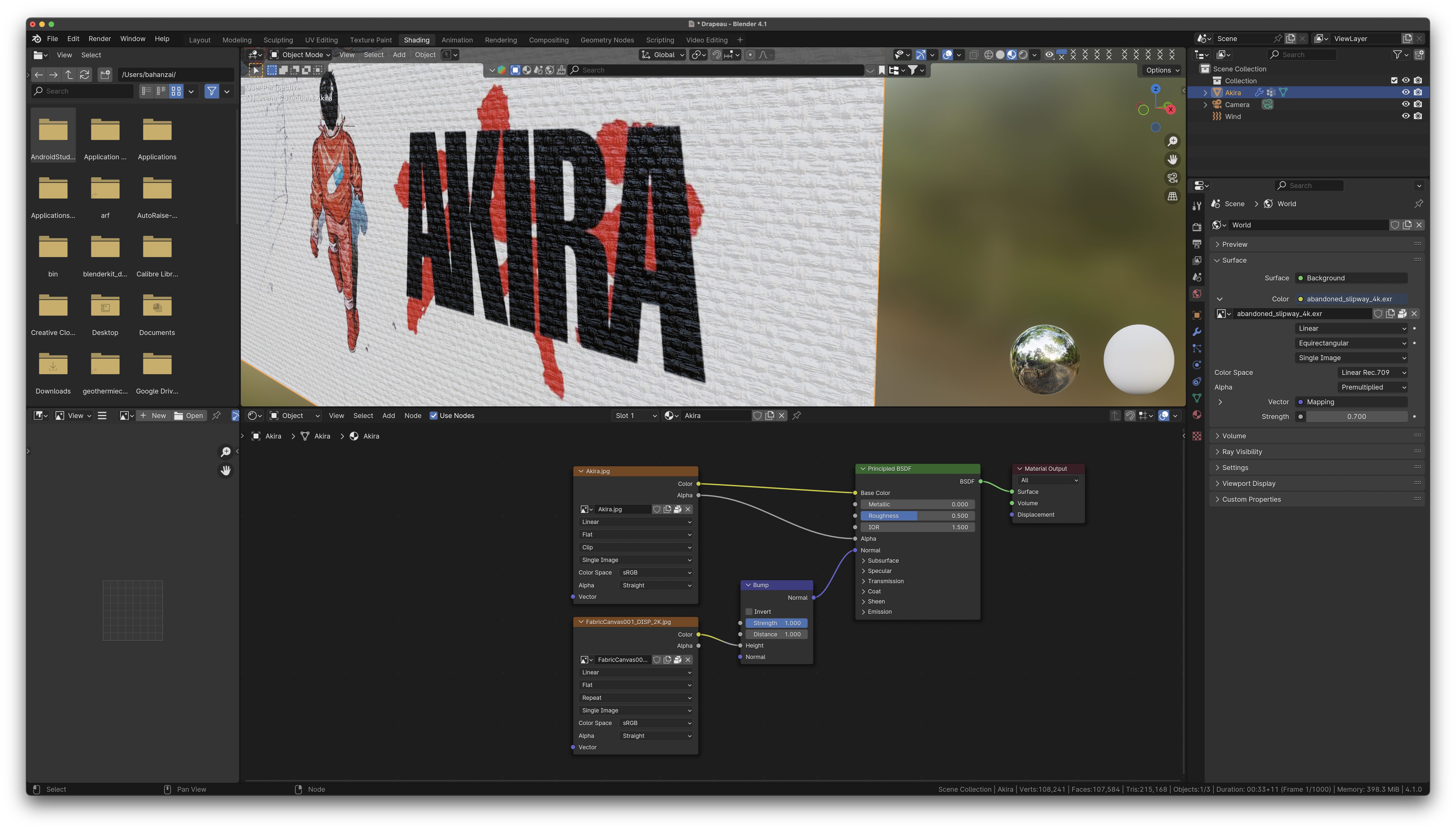Open the Global transform orientation dropdown
Image resolution: width=1456 pixels, height=830 pixels.
tap(662, 55)
